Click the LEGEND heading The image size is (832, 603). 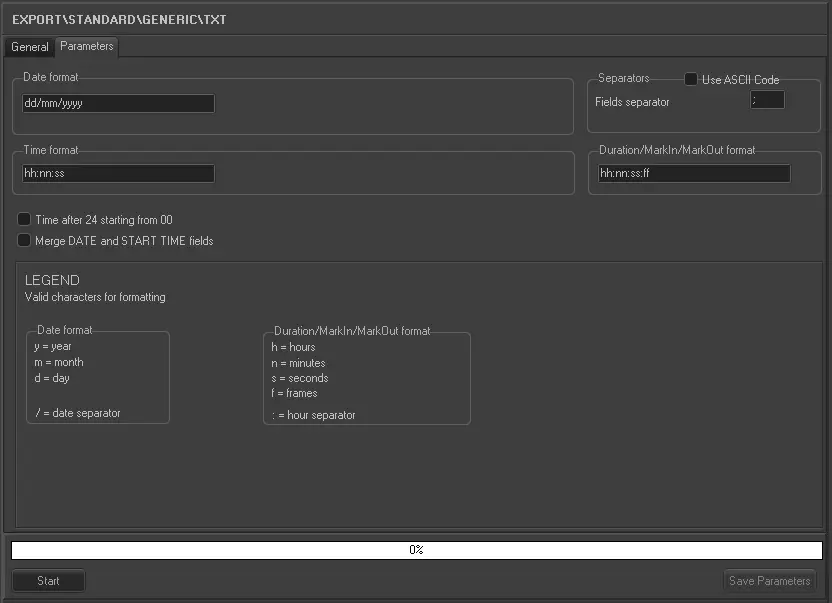(52, 280)
